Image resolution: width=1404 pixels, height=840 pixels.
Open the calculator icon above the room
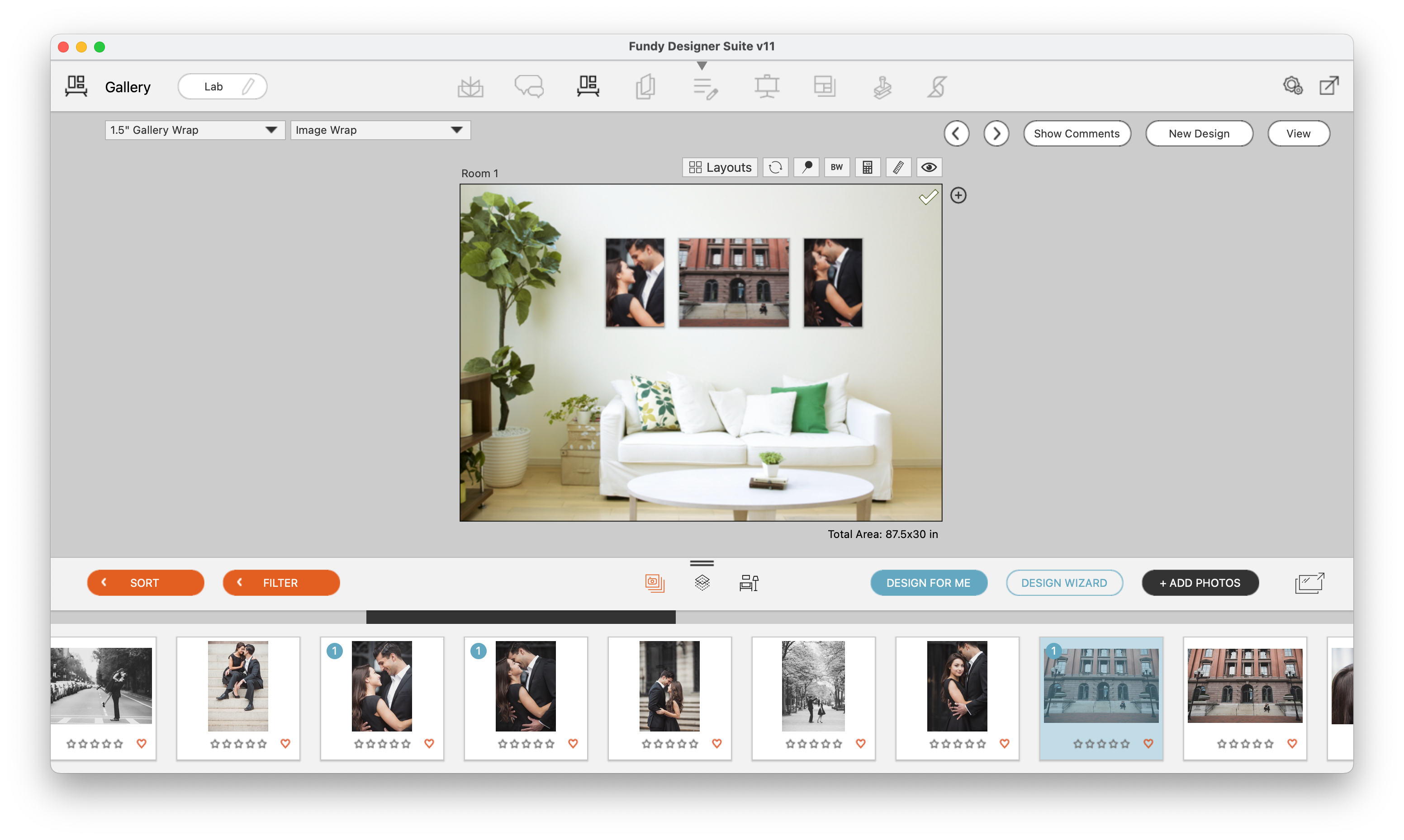[867, 167]
